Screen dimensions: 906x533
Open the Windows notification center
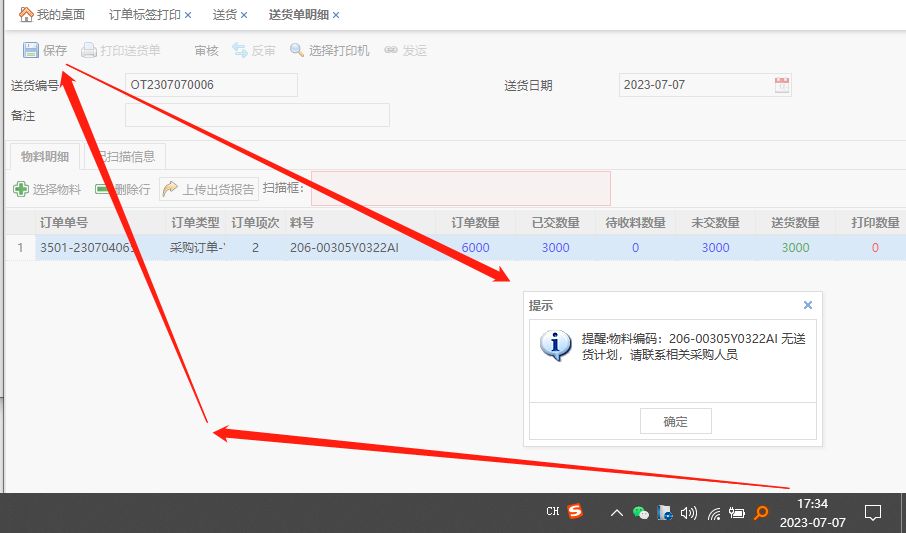pos(872,513)
